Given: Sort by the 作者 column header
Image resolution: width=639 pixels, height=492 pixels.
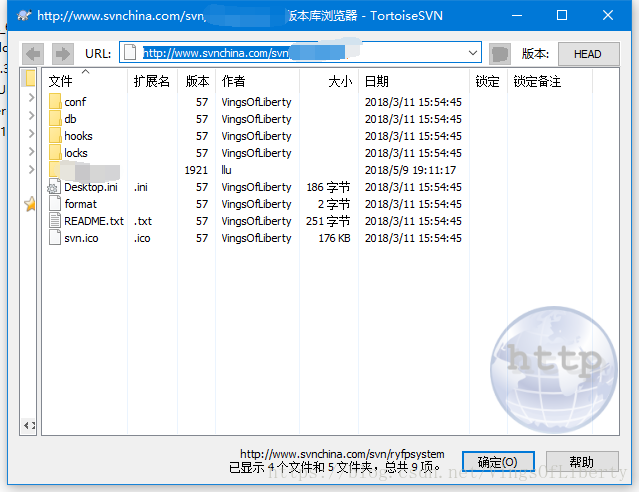Looking at the screenshot, I should tap(258, 81).
